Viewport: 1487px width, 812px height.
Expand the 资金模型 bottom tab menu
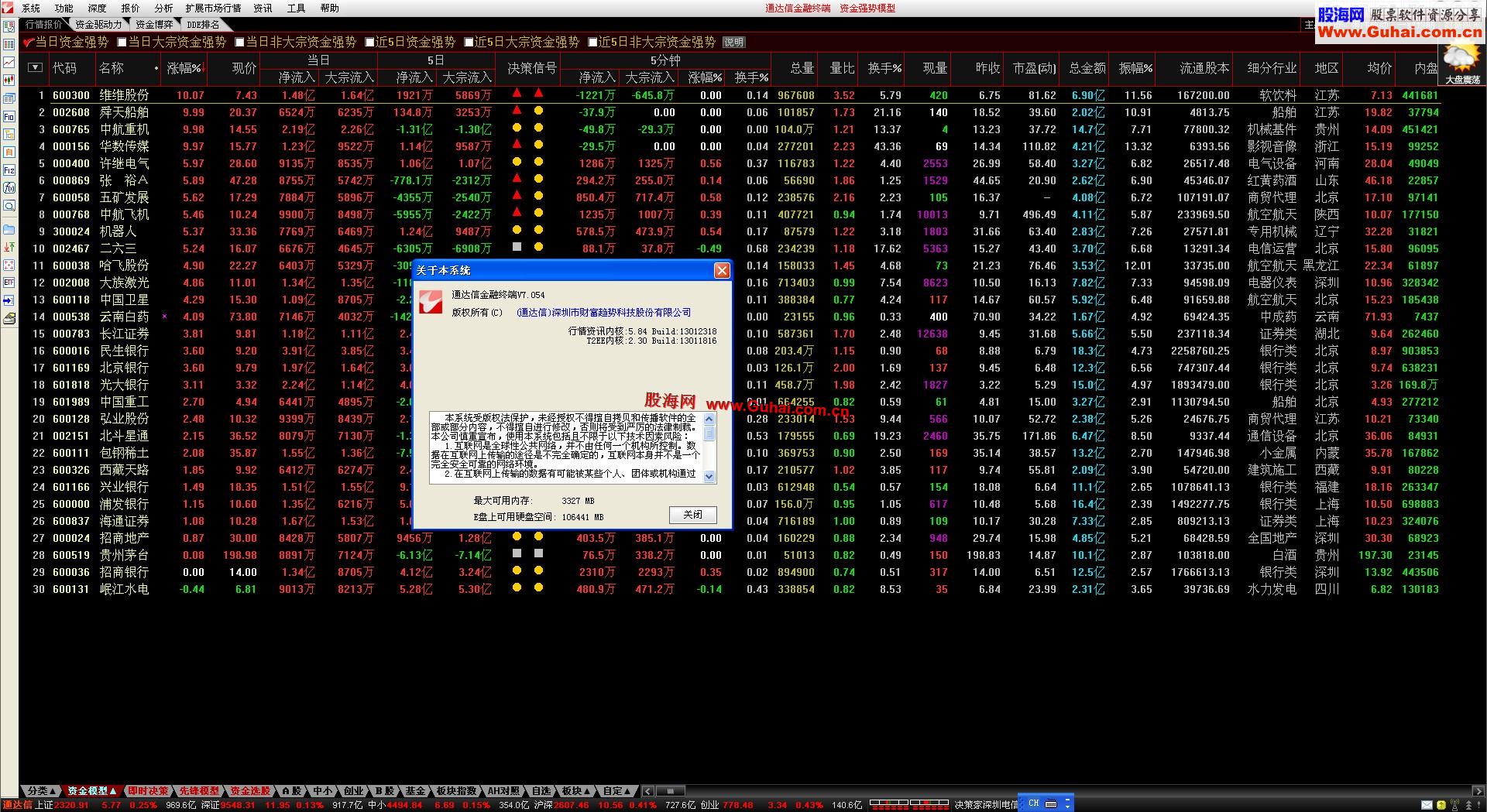[91, 791]
